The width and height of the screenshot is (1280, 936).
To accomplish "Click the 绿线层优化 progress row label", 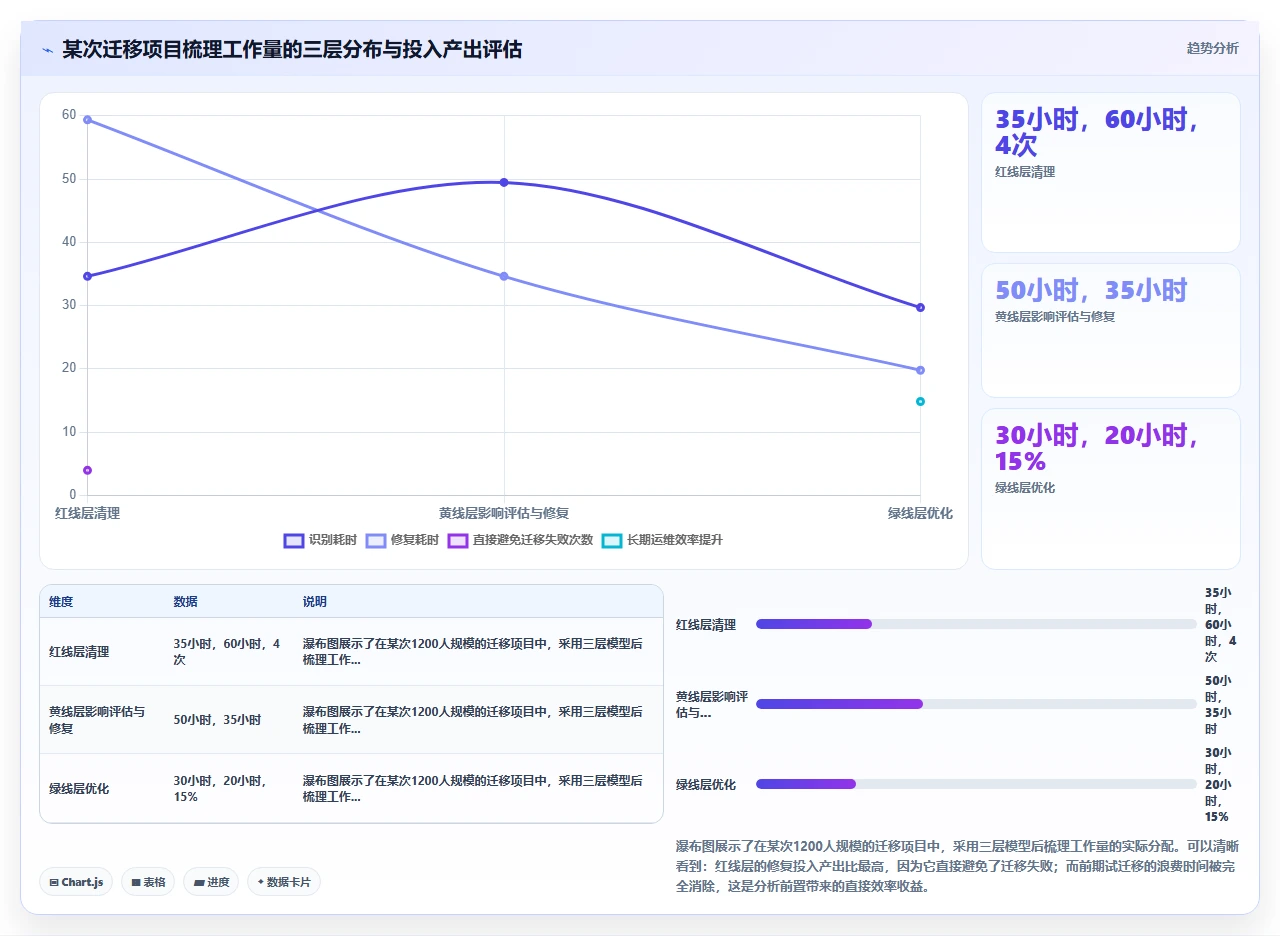I will point(706,785).
